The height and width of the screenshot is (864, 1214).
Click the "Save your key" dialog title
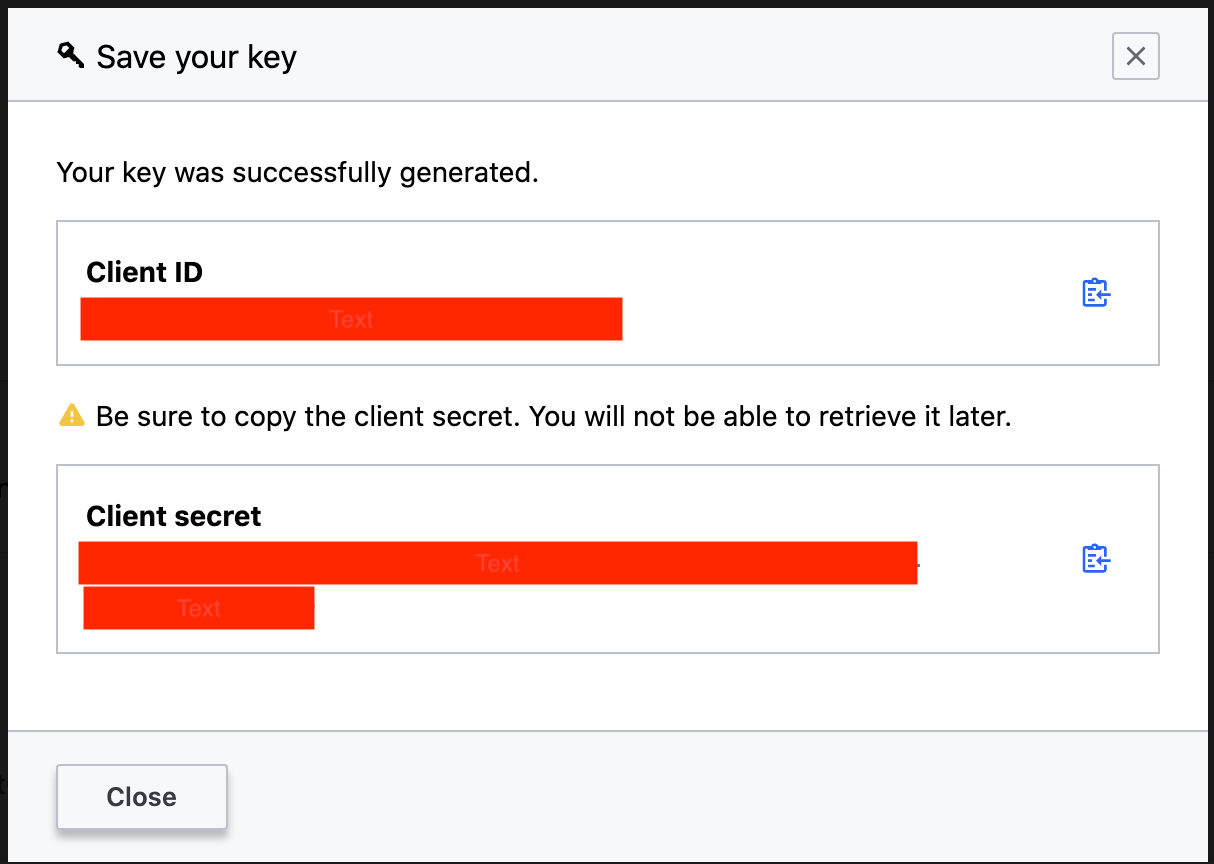(x=196, y=57)
